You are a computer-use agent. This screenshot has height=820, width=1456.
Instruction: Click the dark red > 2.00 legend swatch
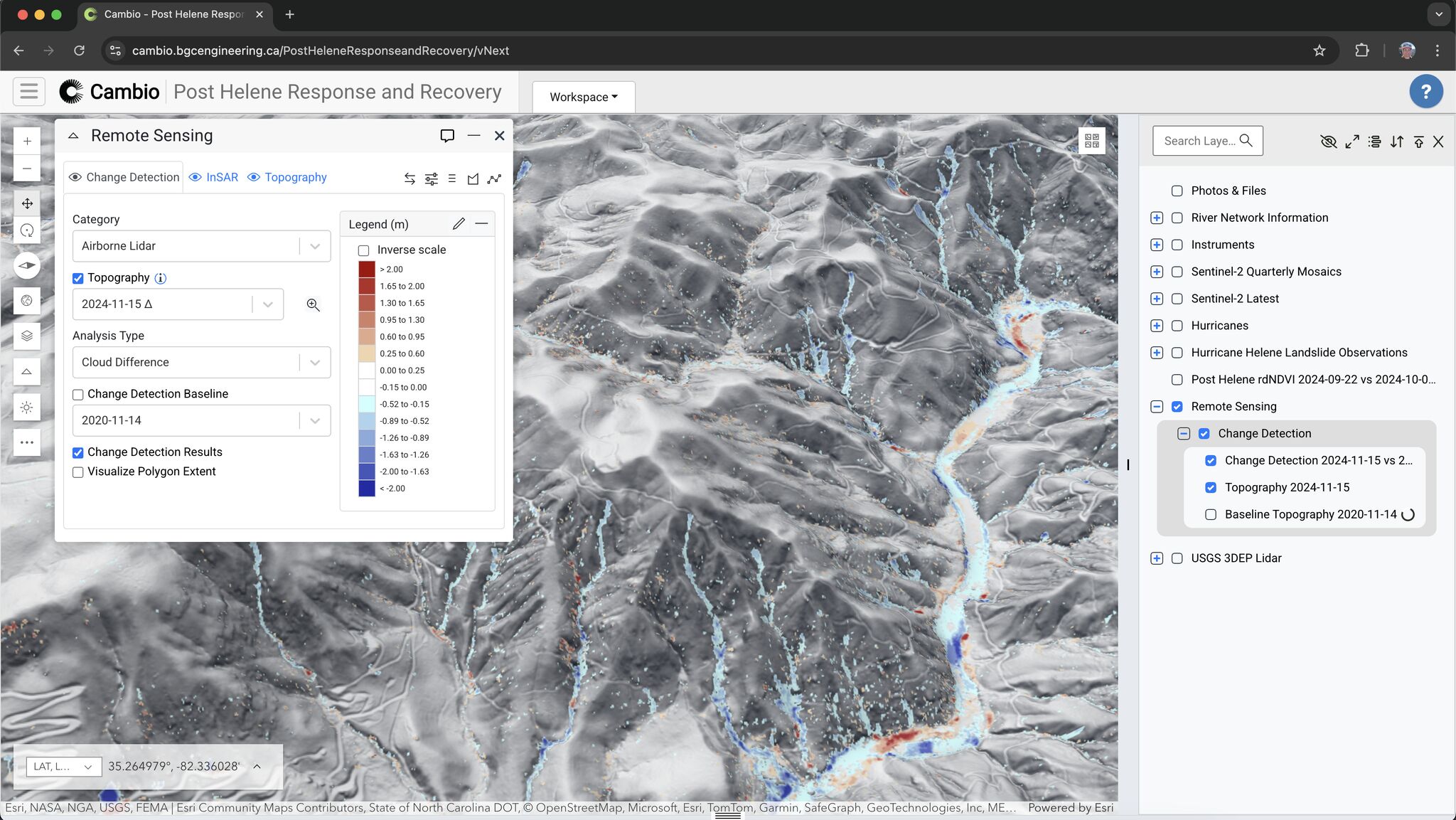(367, 270)
